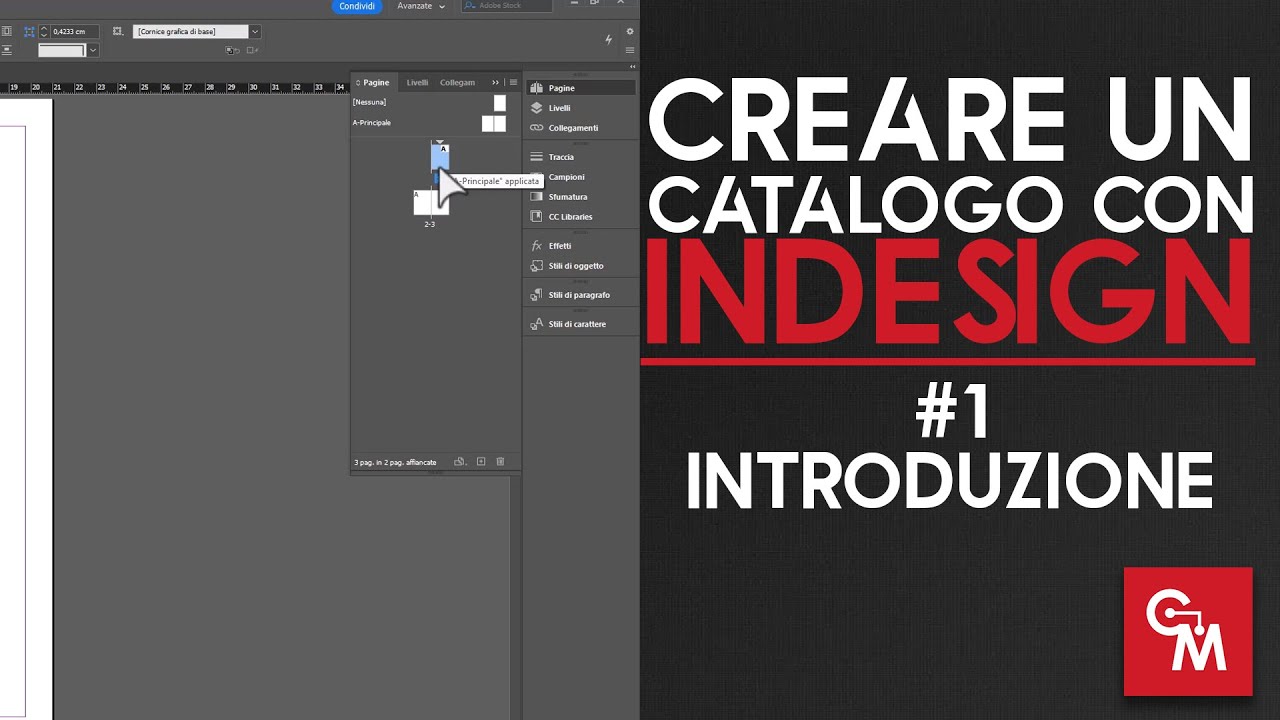Click the Condividi share button
This screenshot has height=720, width=1280.
(357, 6)
